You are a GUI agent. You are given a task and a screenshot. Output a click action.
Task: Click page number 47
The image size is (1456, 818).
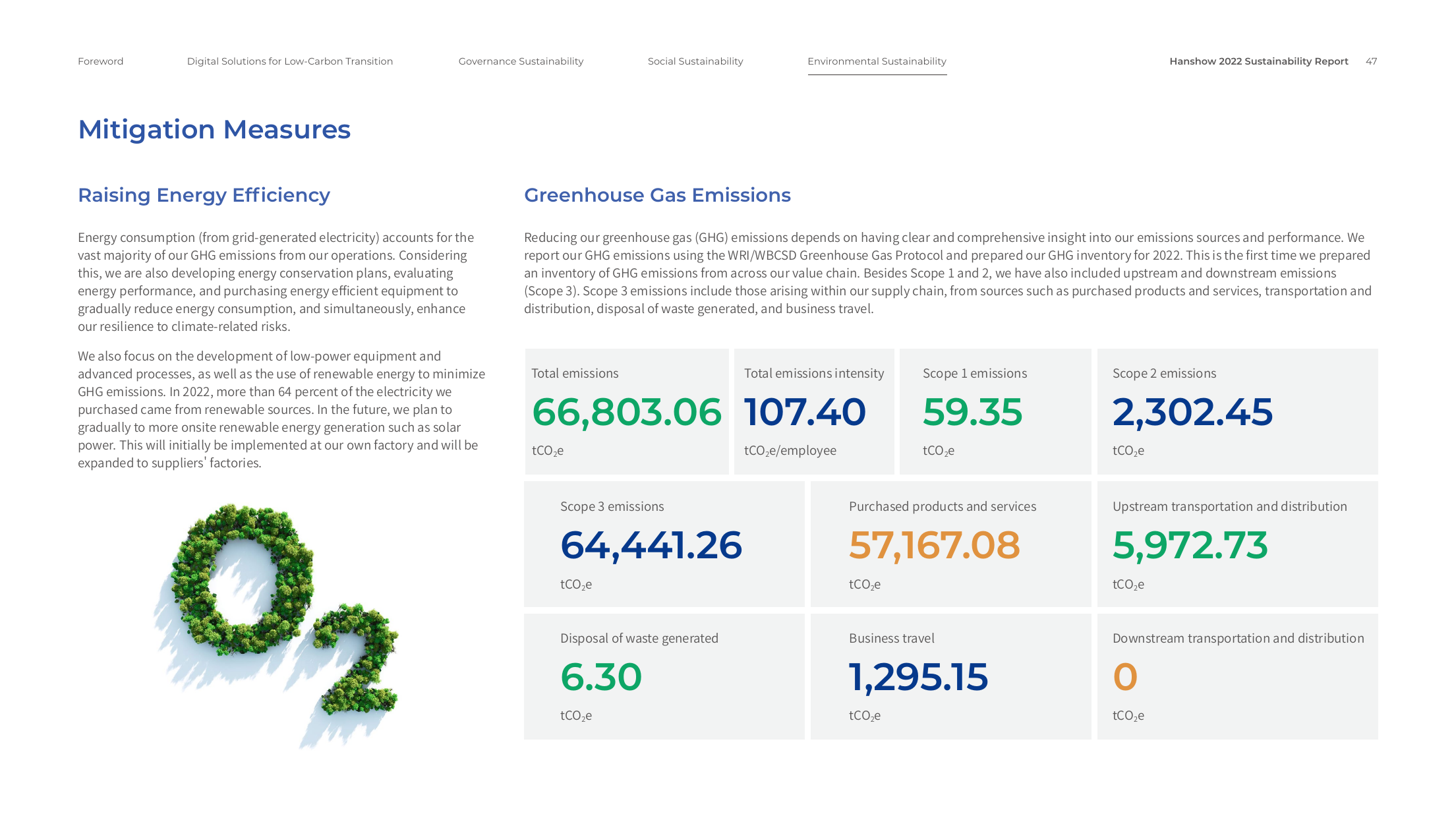pyautogui.click(x=1371, y=61)
